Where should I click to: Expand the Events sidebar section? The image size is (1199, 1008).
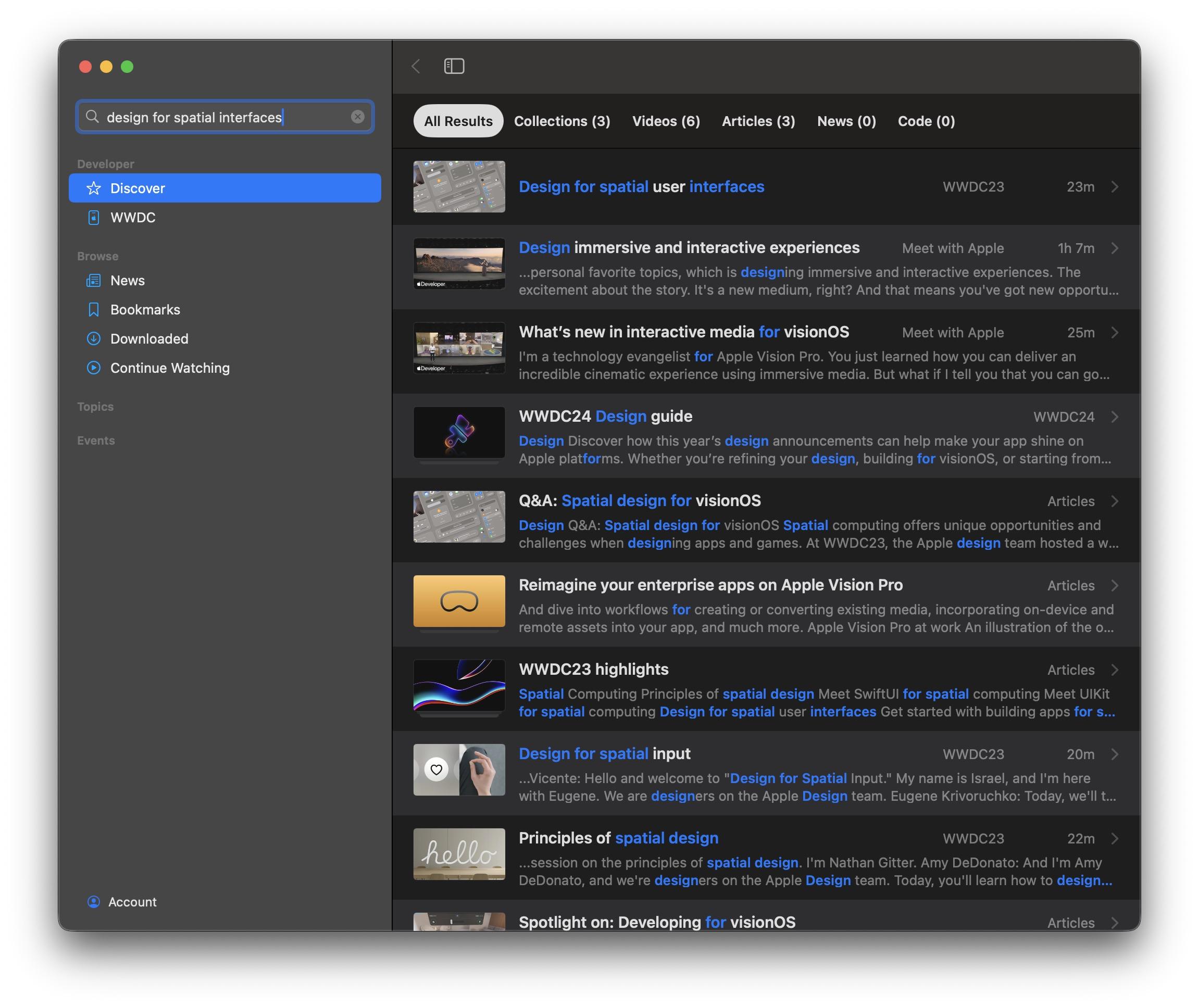(x=96, y=440)
